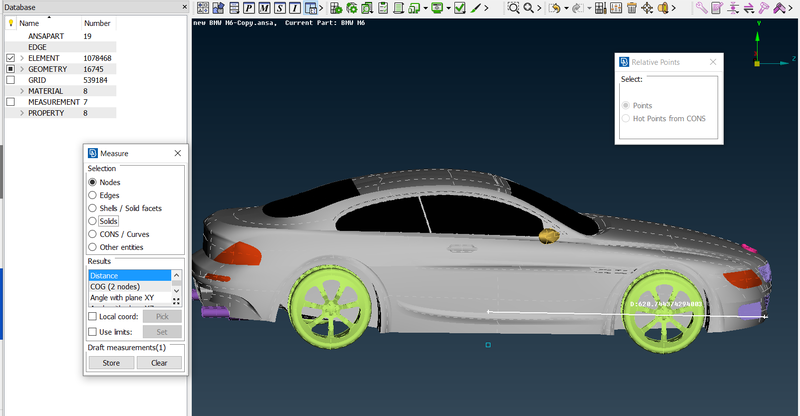This screenshot has height=416, width=800.
Task: Click the plain magnifying glass zoom icon
Action: [529, 8]
